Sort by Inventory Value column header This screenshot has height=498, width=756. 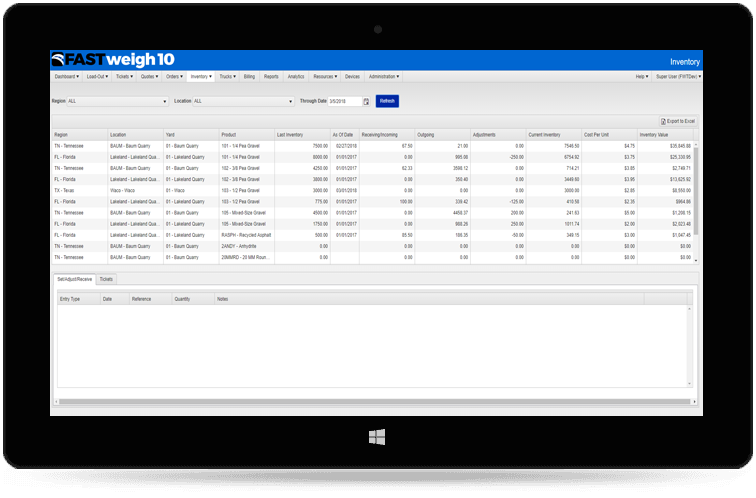click(x=665, y=135)
